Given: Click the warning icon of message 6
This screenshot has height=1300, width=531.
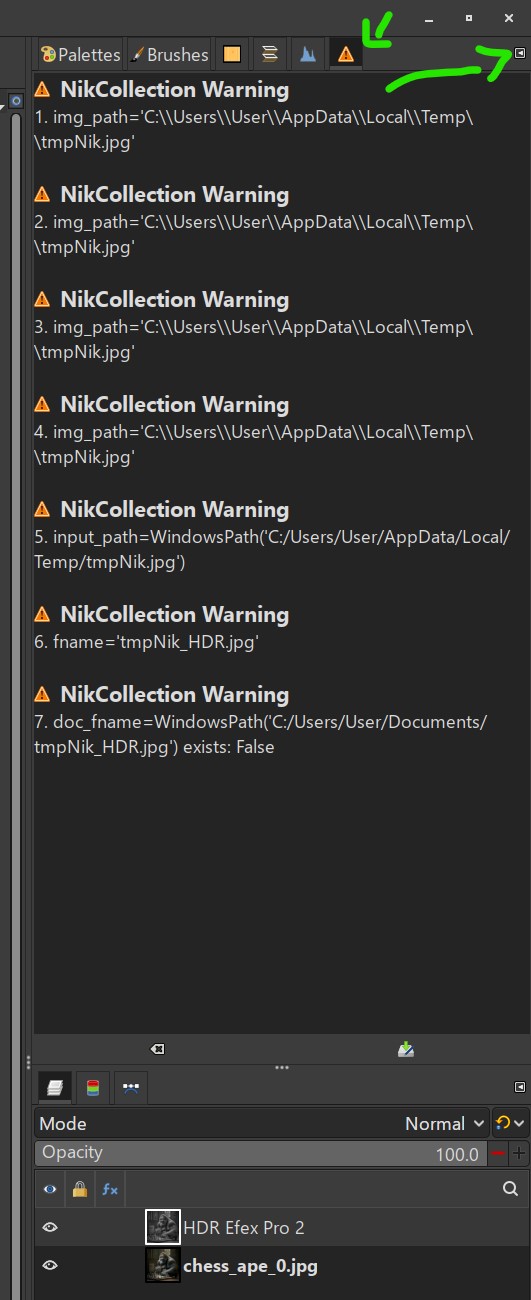Looking at the screenshot, I should pyautogui.click(x=42, y=614).
